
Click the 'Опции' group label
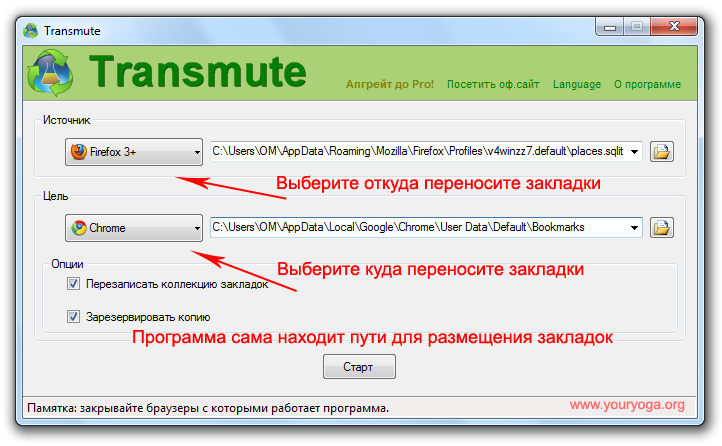click(67, 264)
